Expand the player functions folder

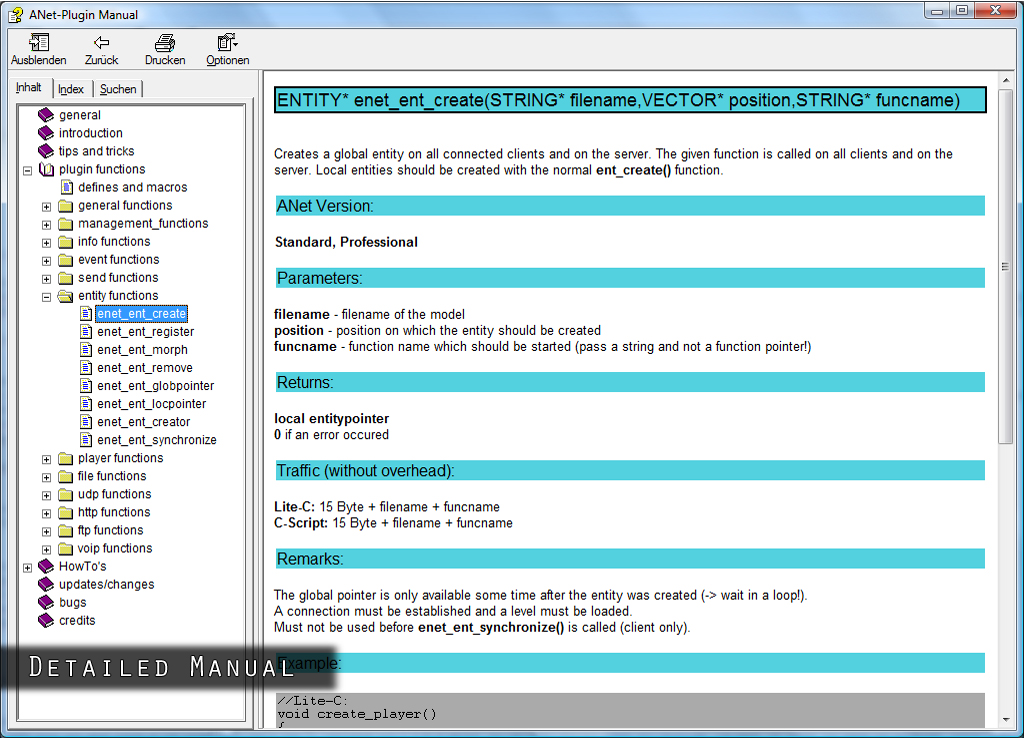46,460
